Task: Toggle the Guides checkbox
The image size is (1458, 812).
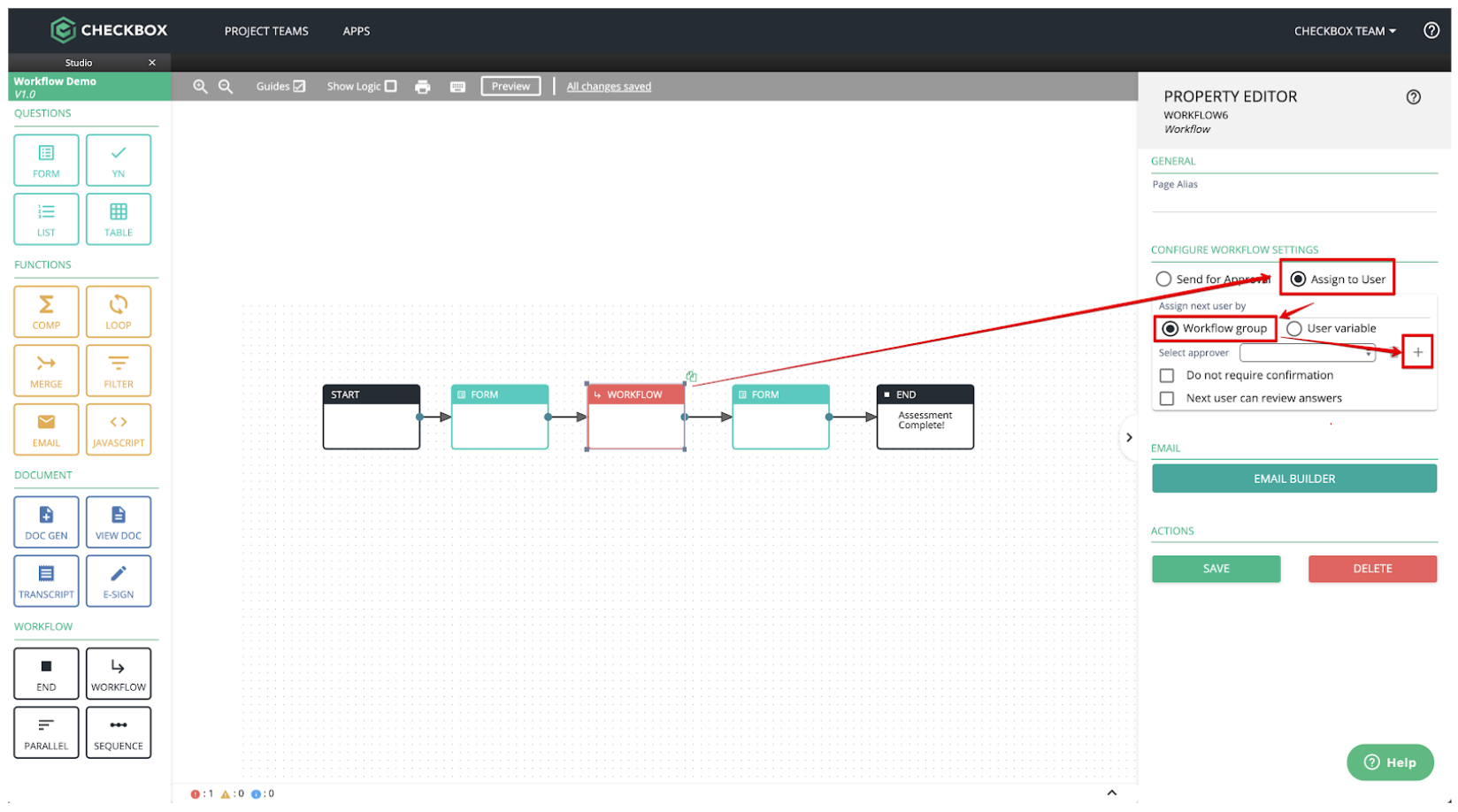Action: 299,86
